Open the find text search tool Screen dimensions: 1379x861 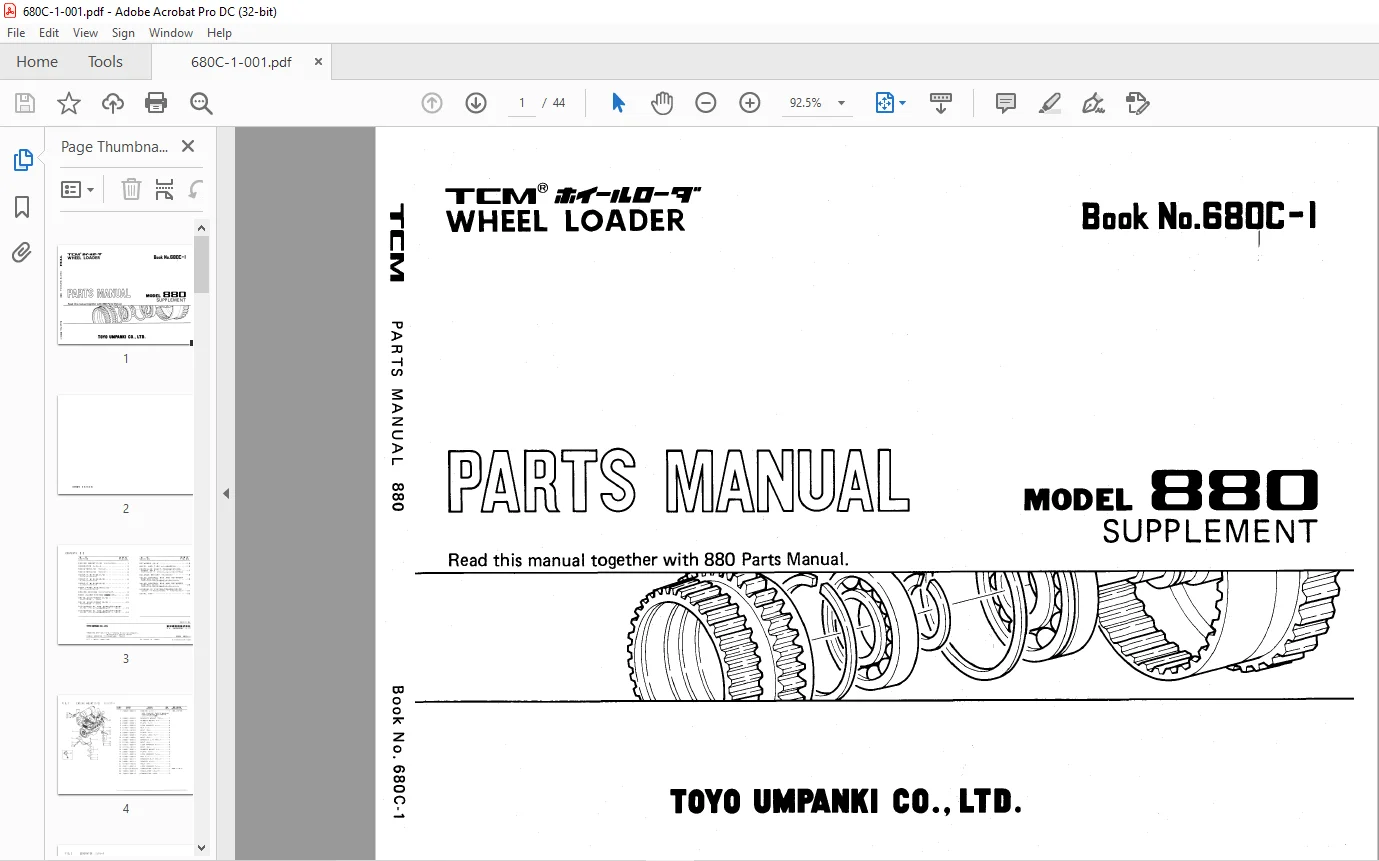(202, 103)
